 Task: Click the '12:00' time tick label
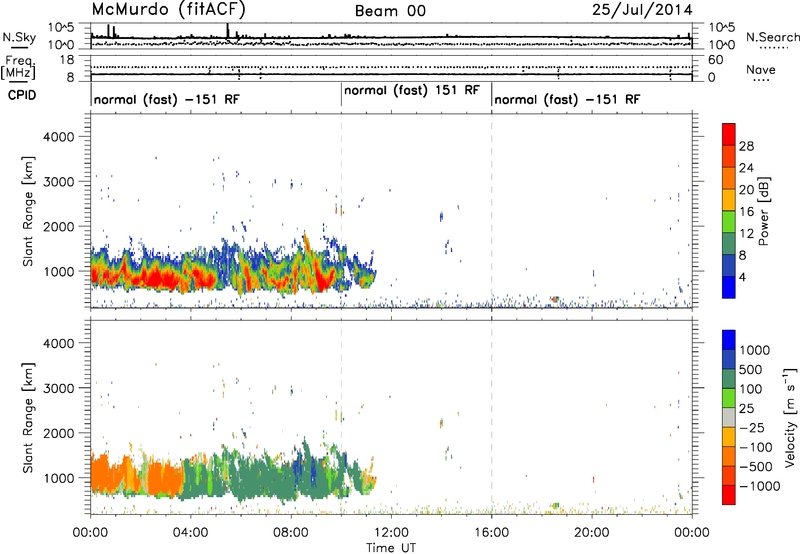391,533
